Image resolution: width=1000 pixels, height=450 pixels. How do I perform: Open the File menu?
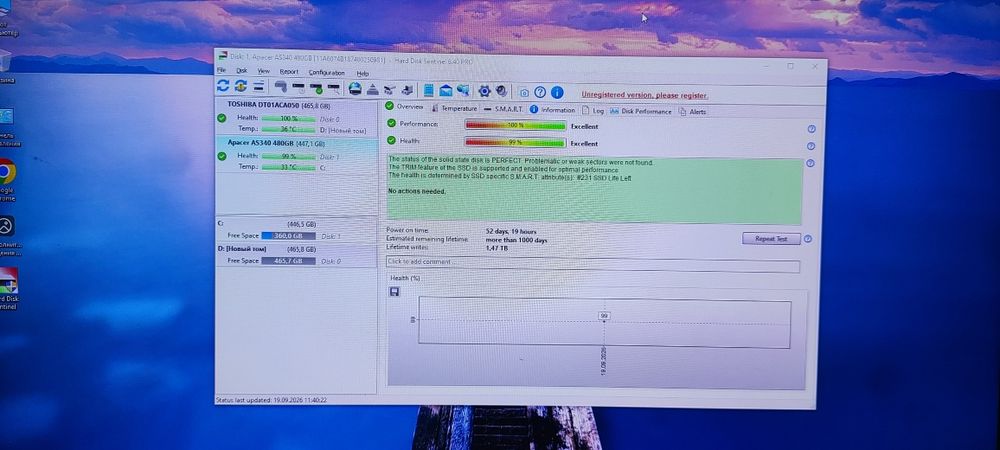(x=221, y=70)
